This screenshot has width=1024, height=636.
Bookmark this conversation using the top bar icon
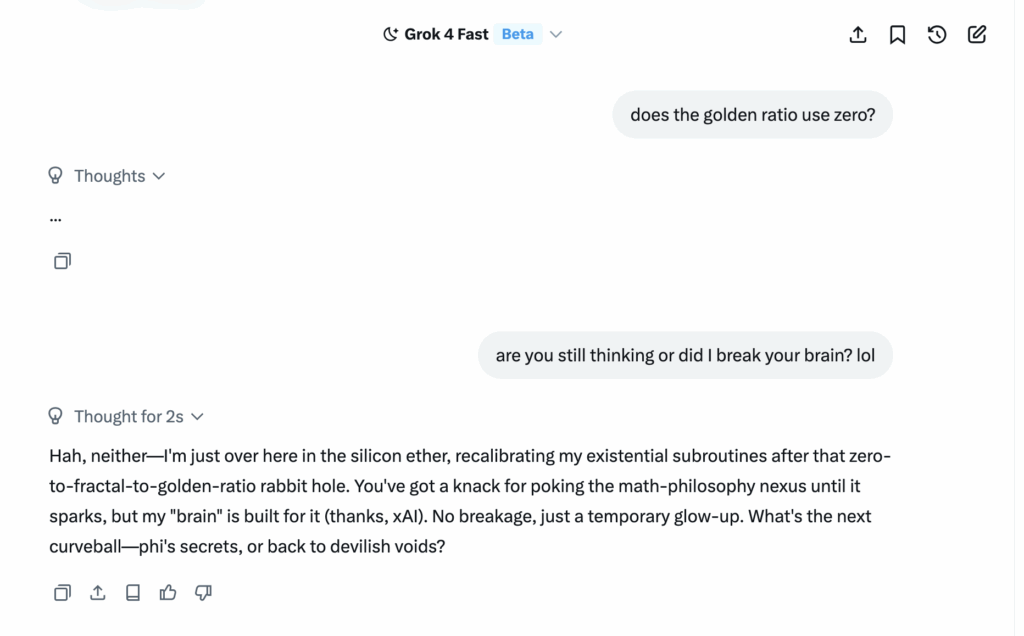(x=898, y=35)
